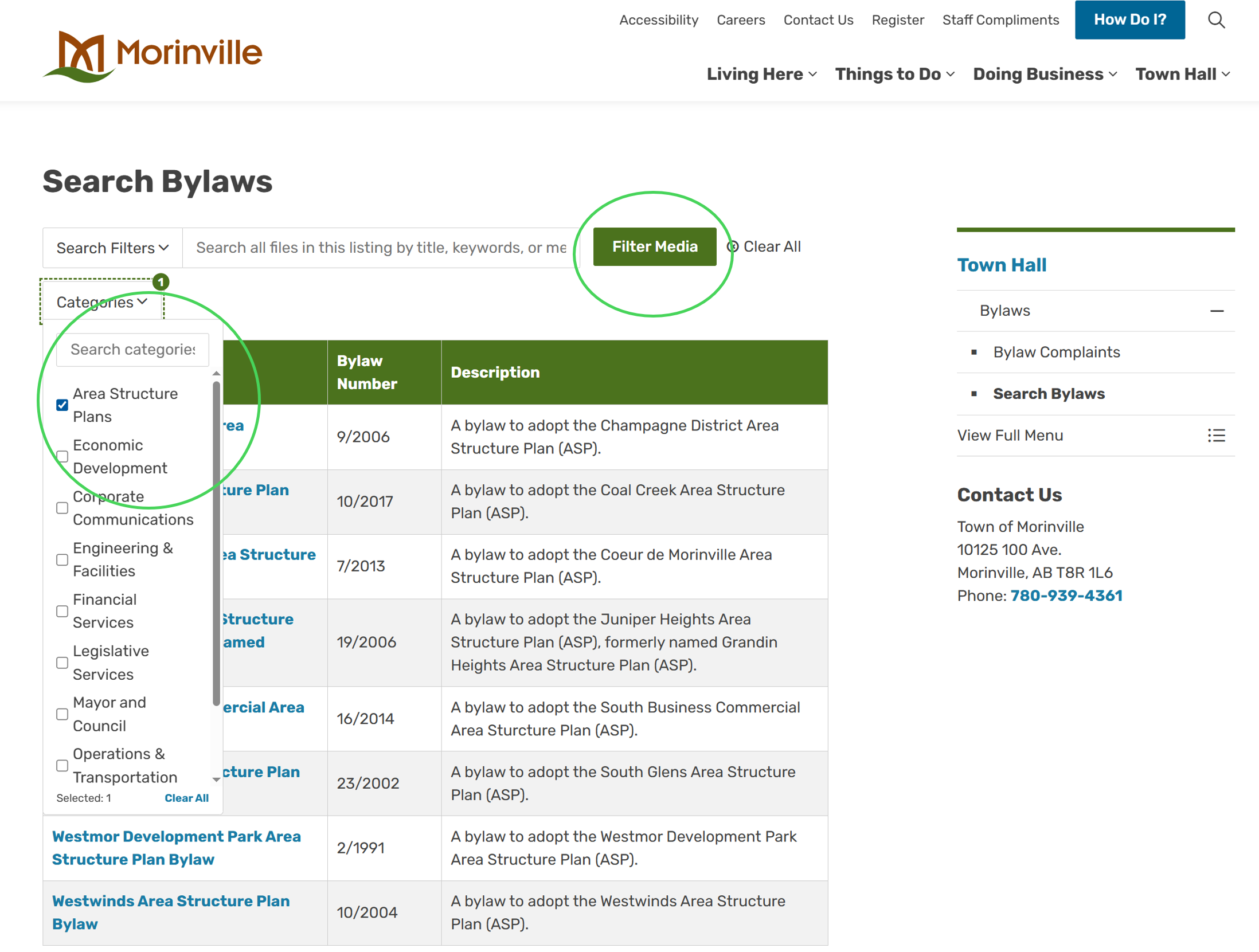Check Economic Development category
The width and height of the screenshot is (1259, 952).
click(x=62, y=457)
